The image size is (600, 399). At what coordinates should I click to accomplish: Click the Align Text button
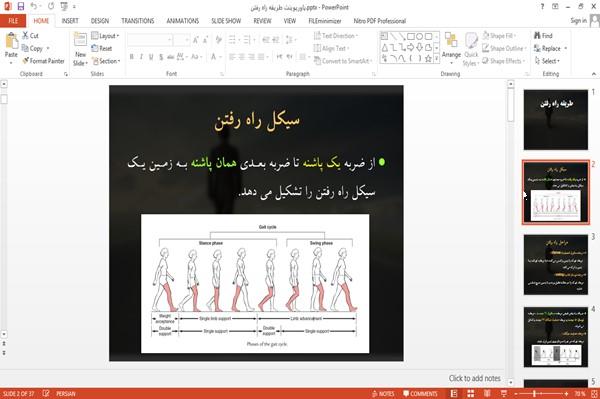(331, 49)
